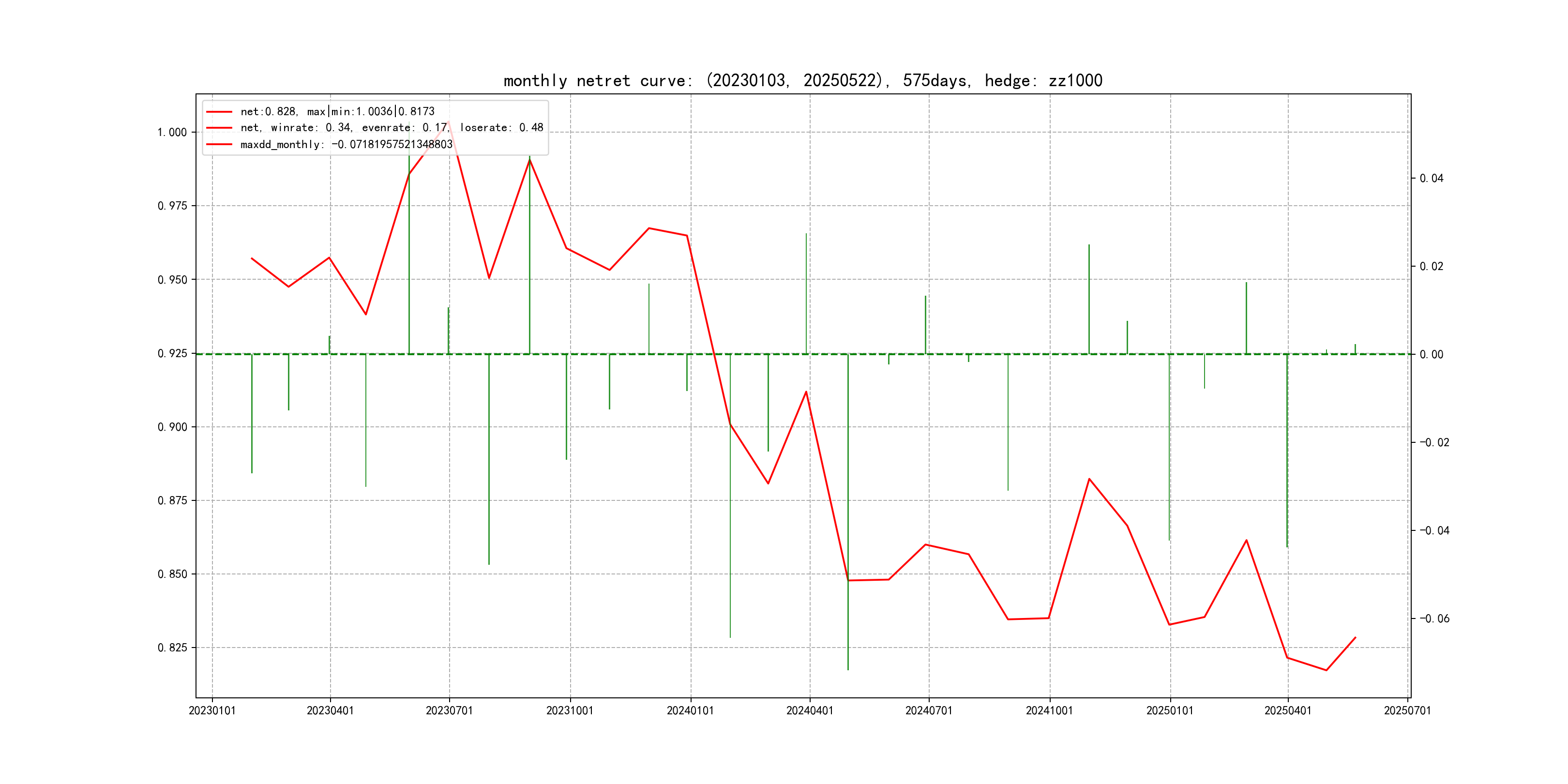Click the 20241001 x-axis label
This screenshot has height=784, width=1568.
[x=1049, y=710]
